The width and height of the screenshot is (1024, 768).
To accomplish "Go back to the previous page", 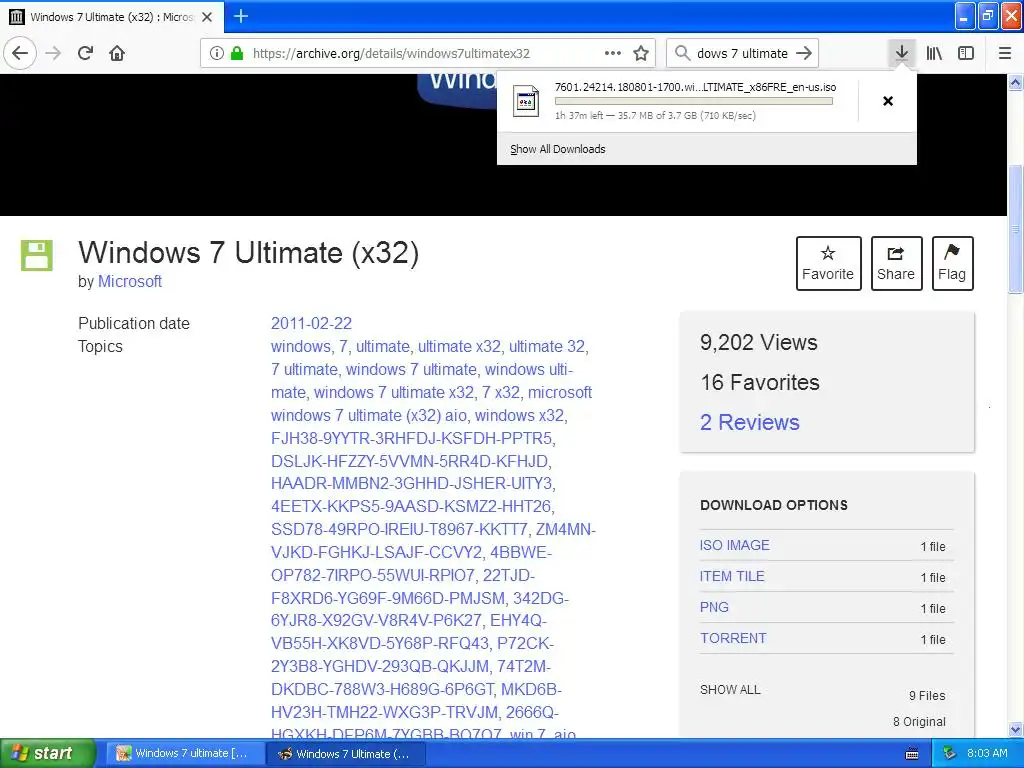I will 20,53.
